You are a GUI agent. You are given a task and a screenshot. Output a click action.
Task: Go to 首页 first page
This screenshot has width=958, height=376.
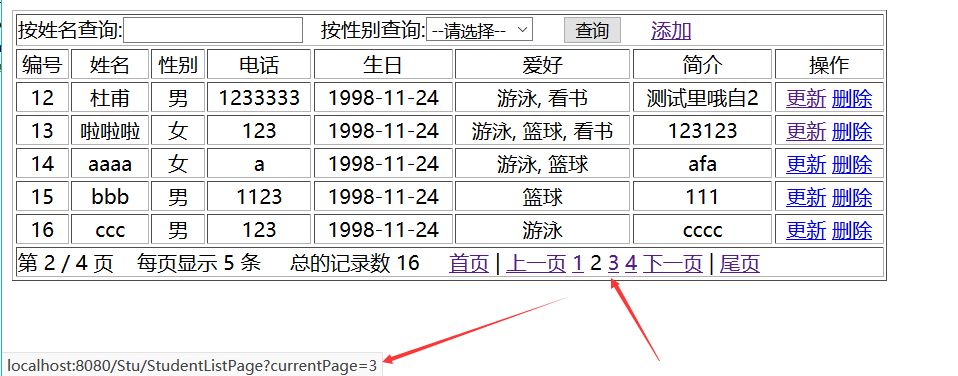coord(469,263)
